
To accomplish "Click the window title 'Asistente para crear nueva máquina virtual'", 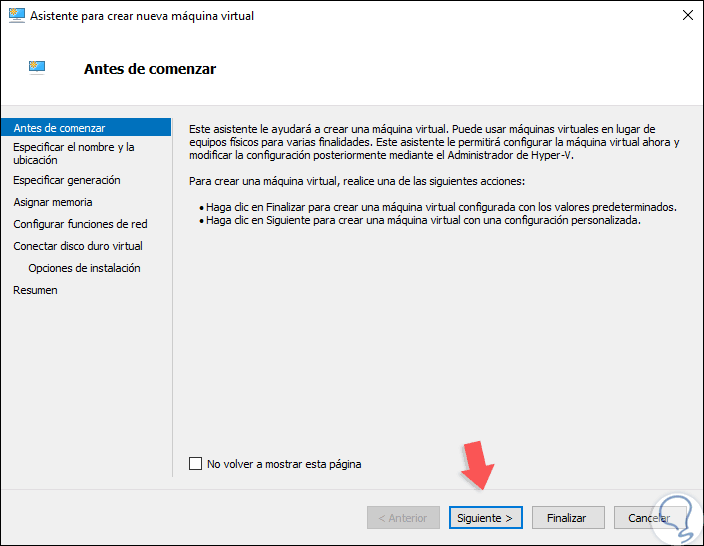I will click(144, 16).
